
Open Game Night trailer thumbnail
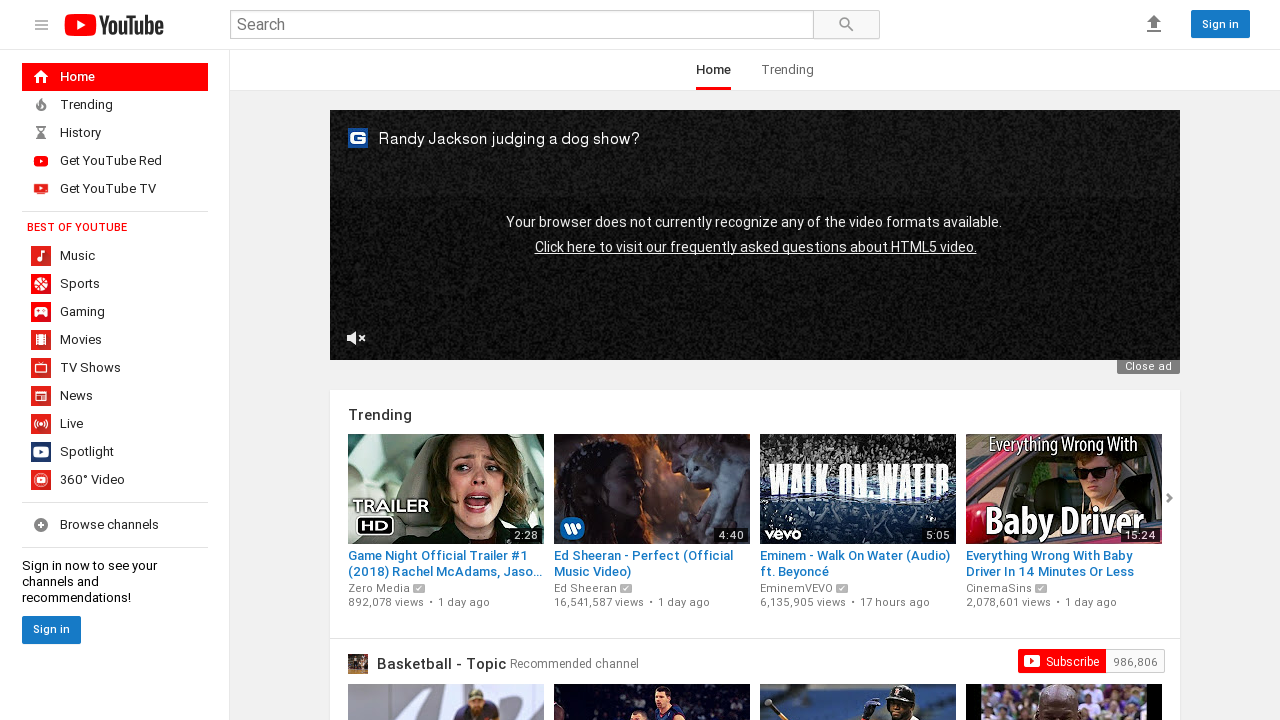click(446, 489)
